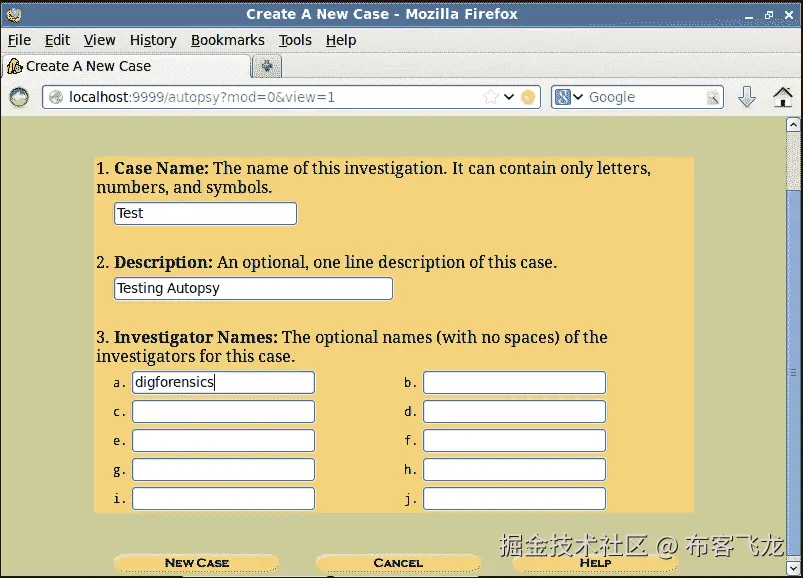Click the investigator name field b
Image resolution: width=803 pixels, height=578 pixels.
[514, 382]
